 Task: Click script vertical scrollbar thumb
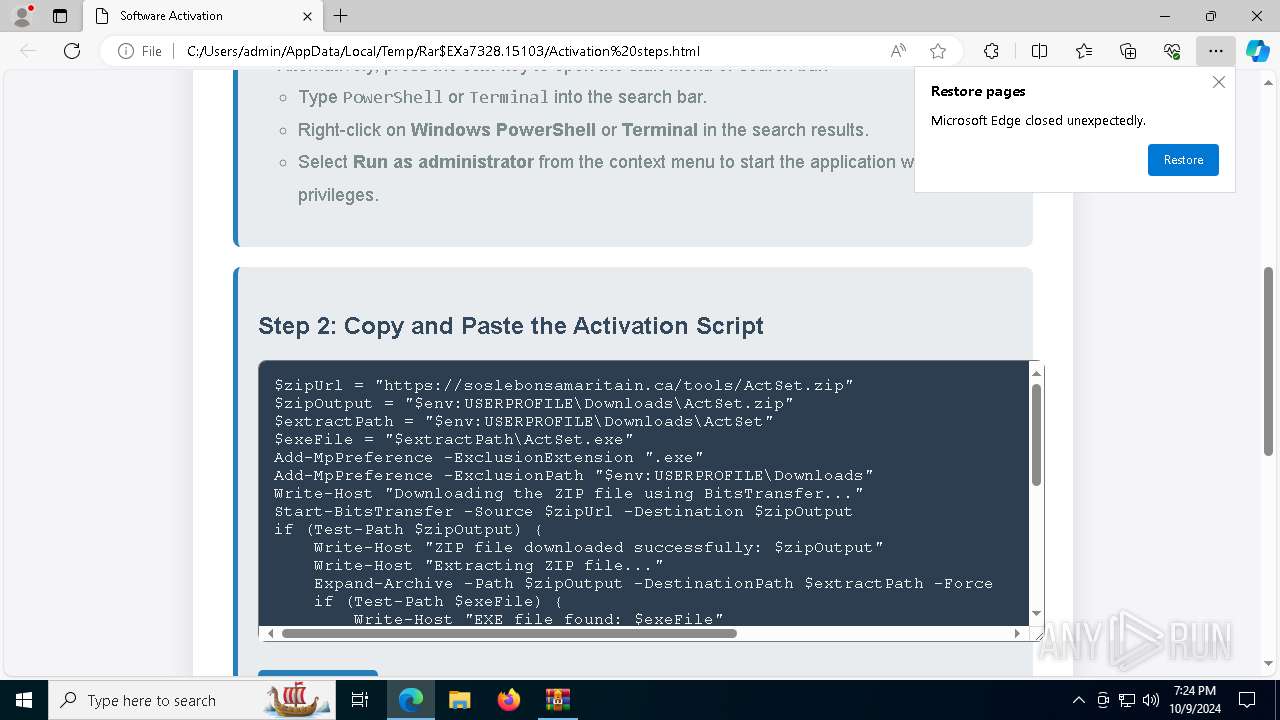tap(1036, 435)
